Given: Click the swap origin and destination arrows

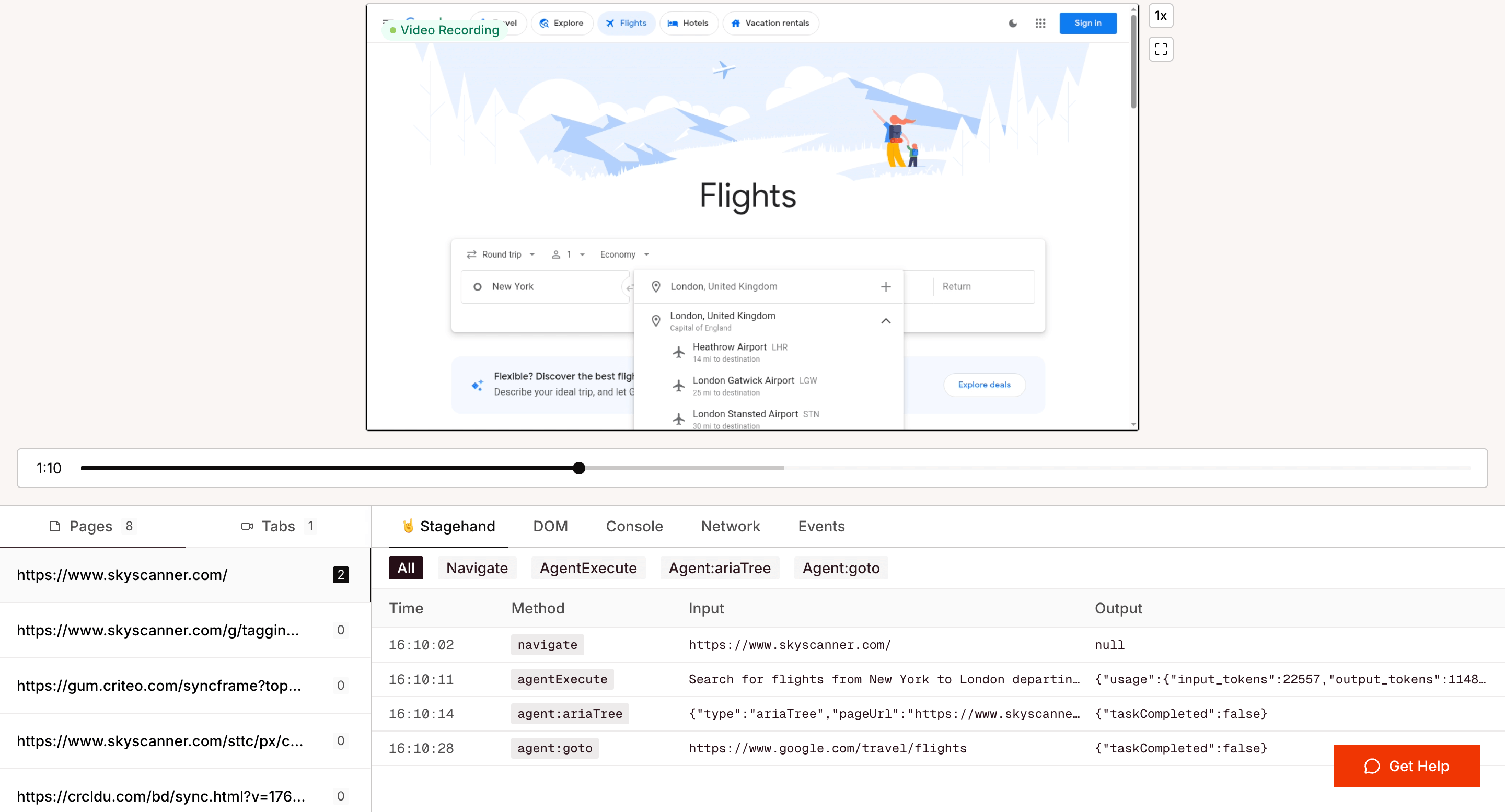Looking at the screenshot, I should tap(630, 287).
